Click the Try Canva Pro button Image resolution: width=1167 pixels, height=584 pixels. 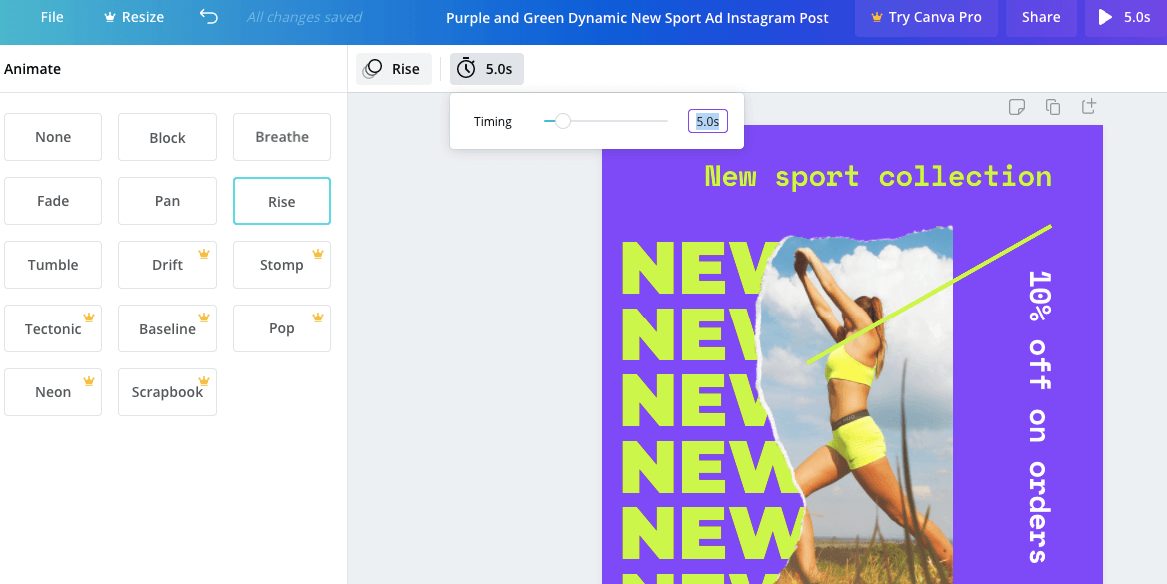[x=926, y=18]
